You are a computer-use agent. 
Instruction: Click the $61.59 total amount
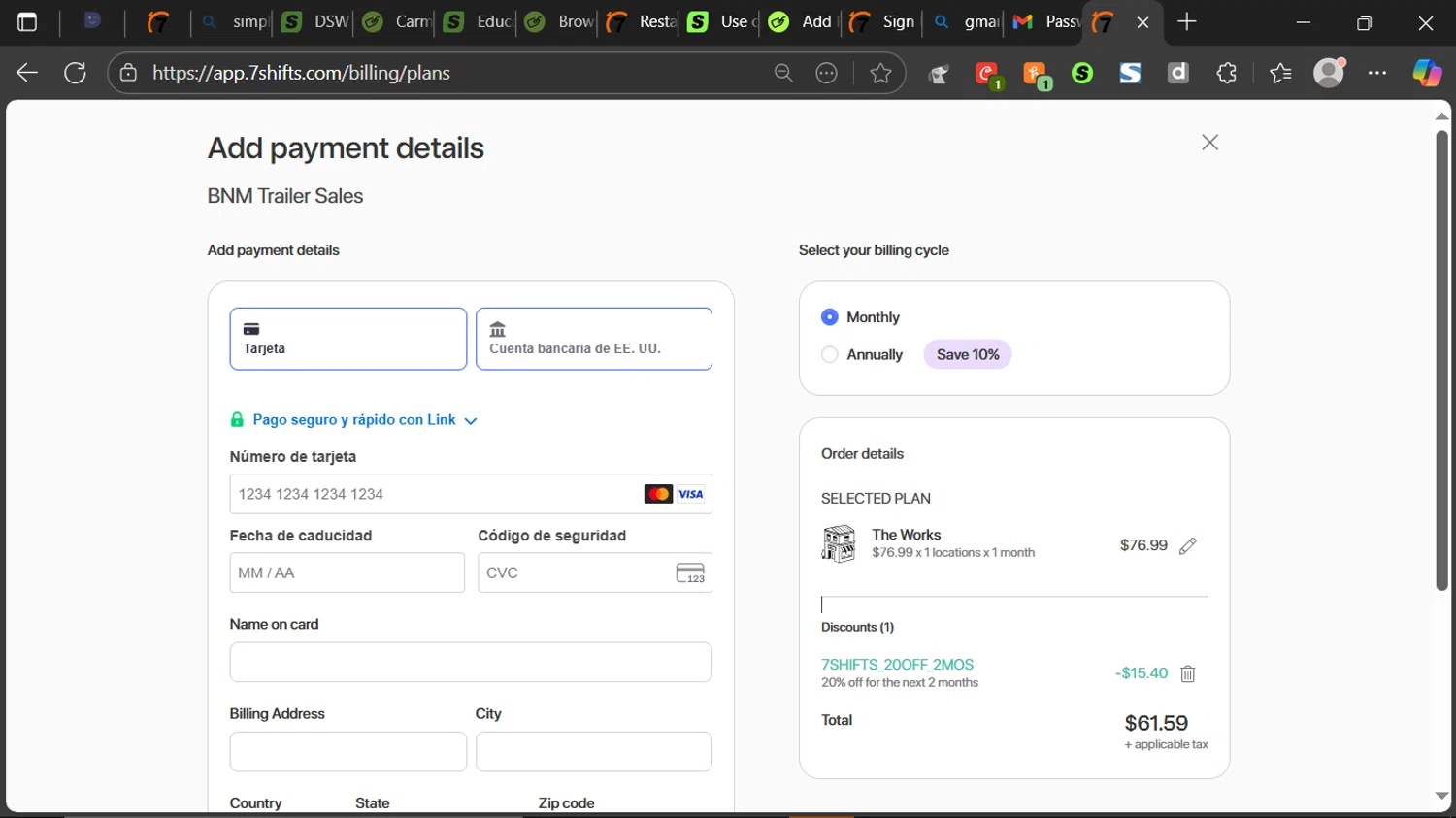(1156, 723)
